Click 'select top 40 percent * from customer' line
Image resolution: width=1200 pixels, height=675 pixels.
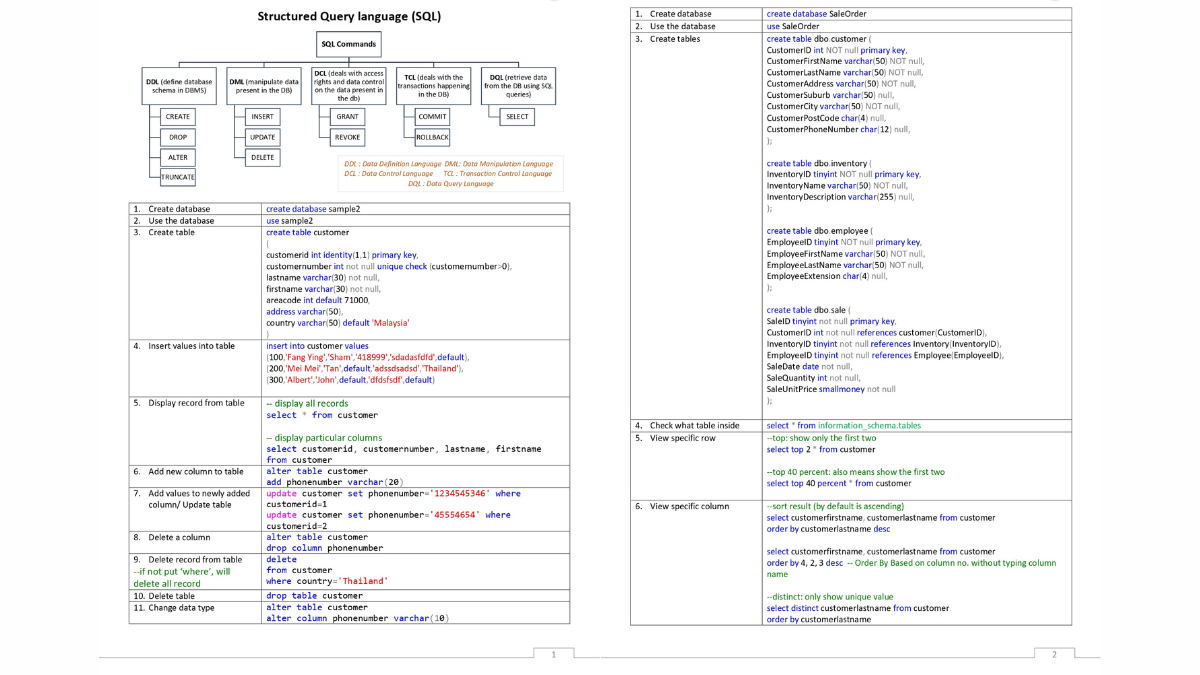coord(839,483)
